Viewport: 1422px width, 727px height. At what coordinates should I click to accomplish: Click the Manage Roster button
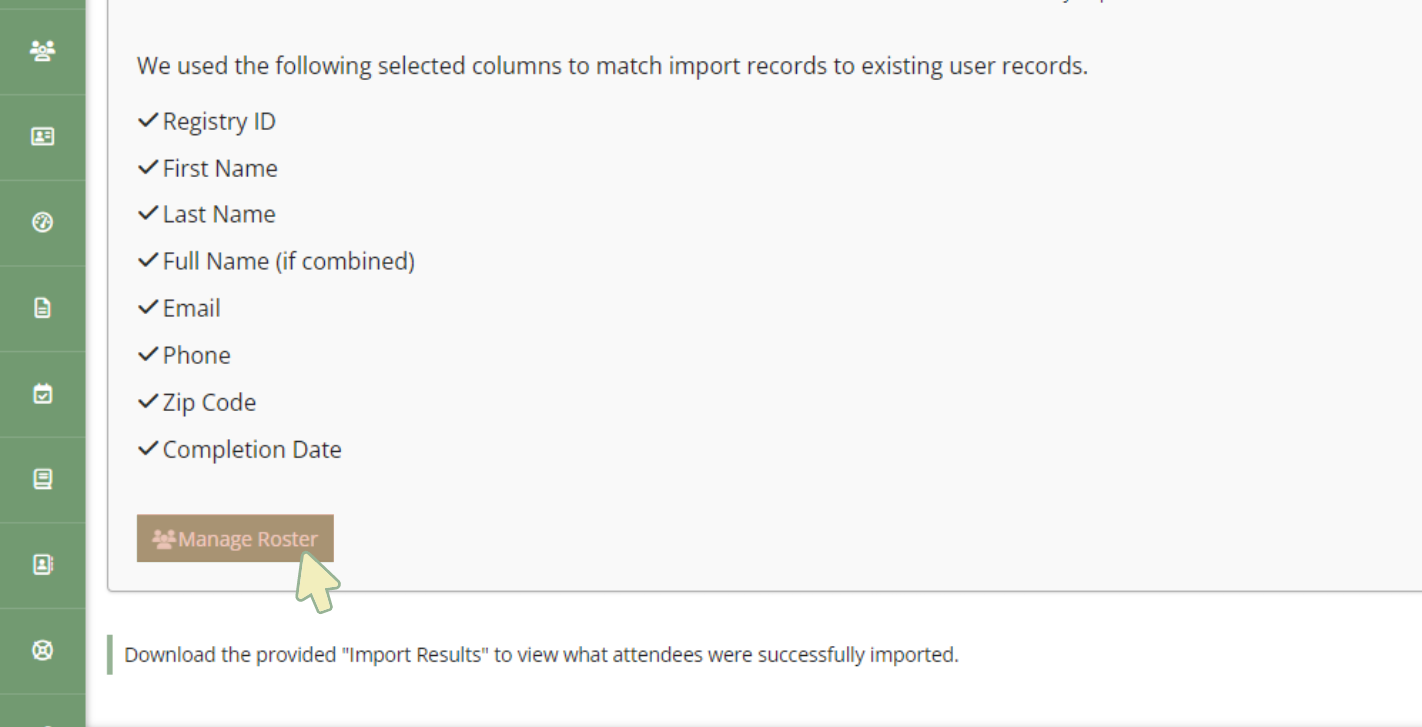pyautogui.click(x=235, y=539)
